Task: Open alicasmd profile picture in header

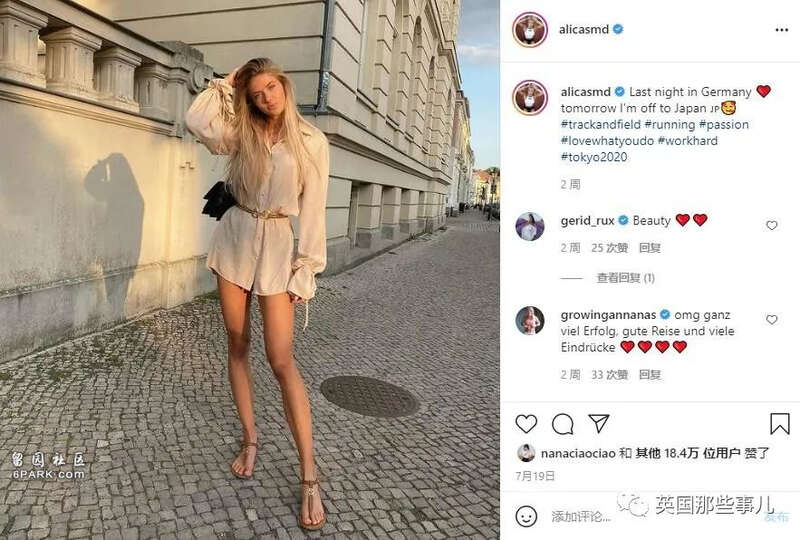Action: coord(530,30)
